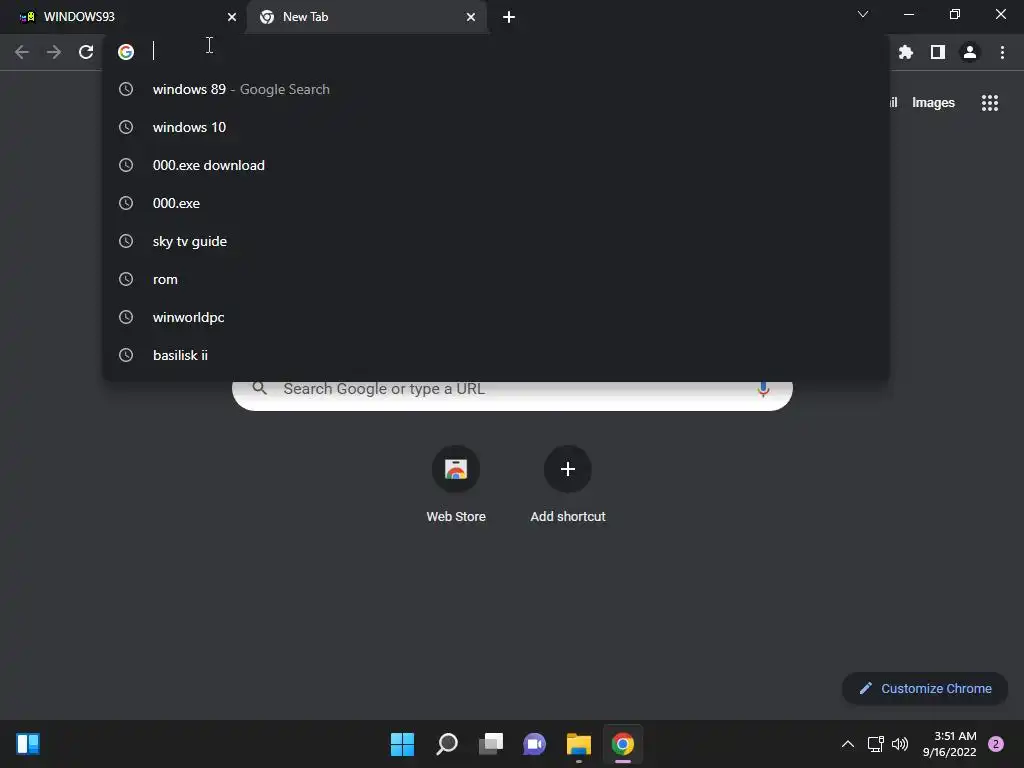Close the New Tab tab
The image size is (1024, 768).
471,17
